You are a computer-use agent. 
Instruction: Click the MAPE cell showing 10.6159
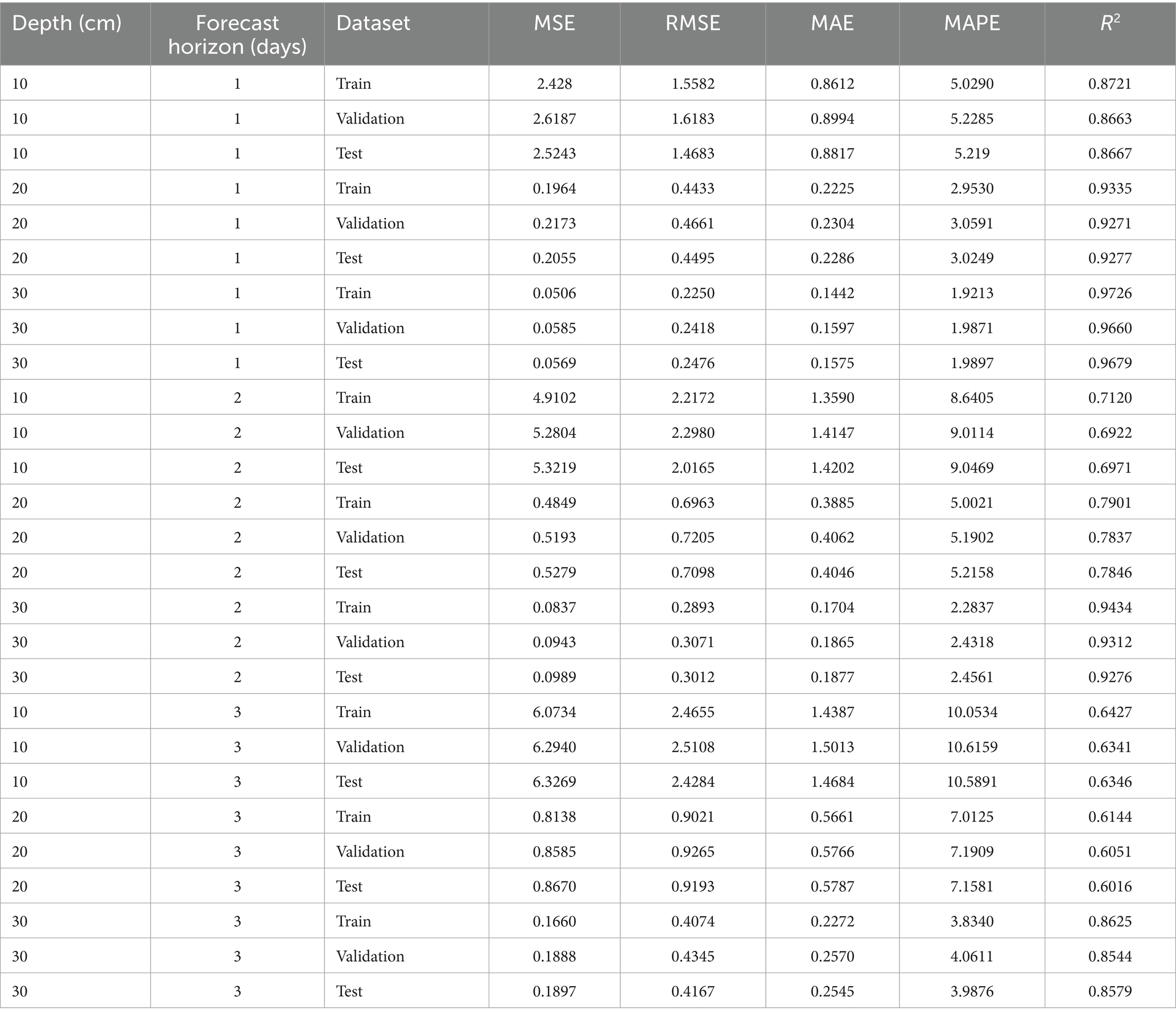(972, 747)
